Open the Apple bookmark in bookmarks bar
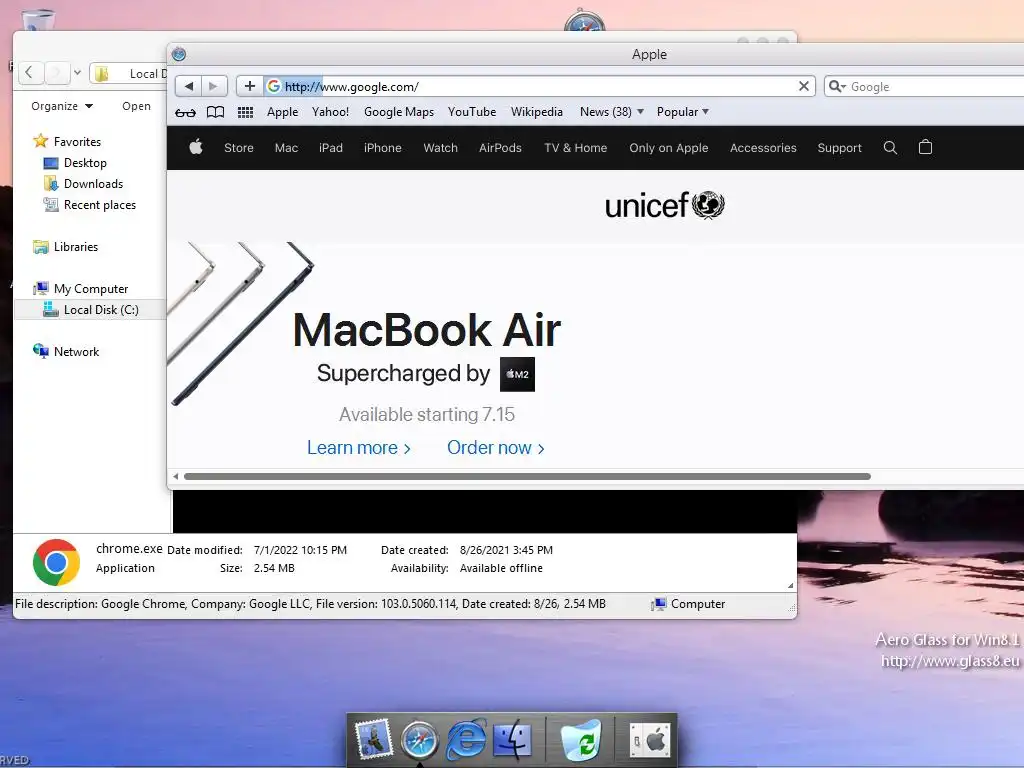 [282, 112]
